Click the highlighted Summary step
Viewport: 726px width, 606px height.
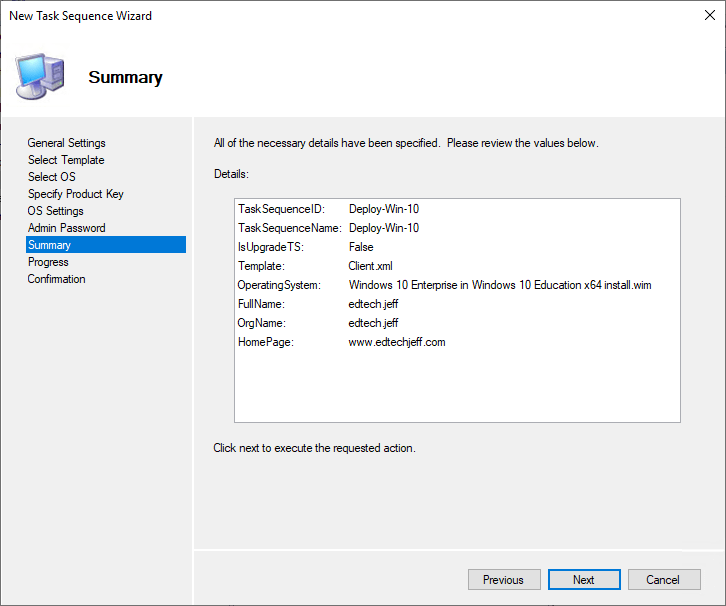50,245
